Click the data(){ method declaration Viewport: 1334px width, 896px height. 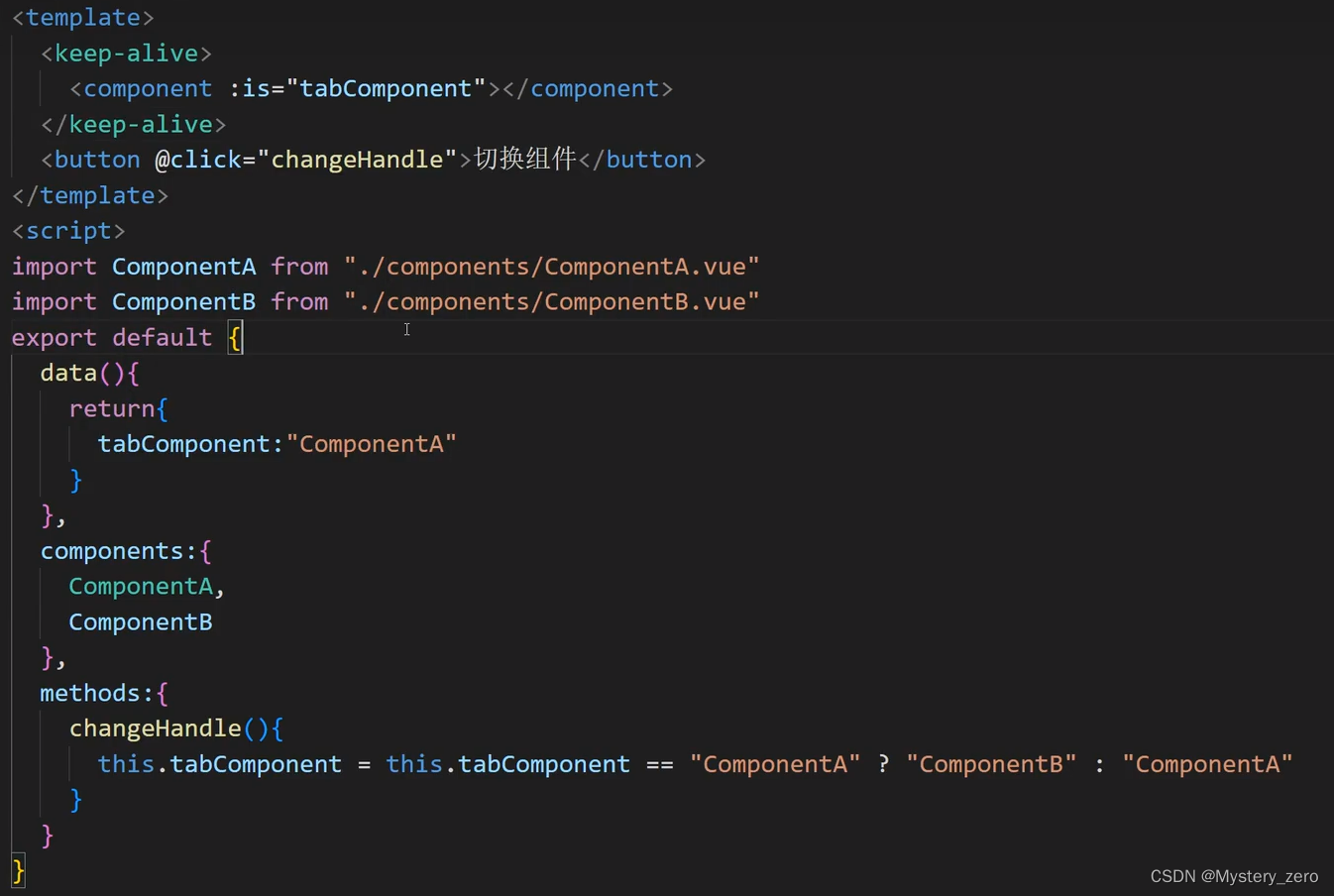[x=90, y=374]
